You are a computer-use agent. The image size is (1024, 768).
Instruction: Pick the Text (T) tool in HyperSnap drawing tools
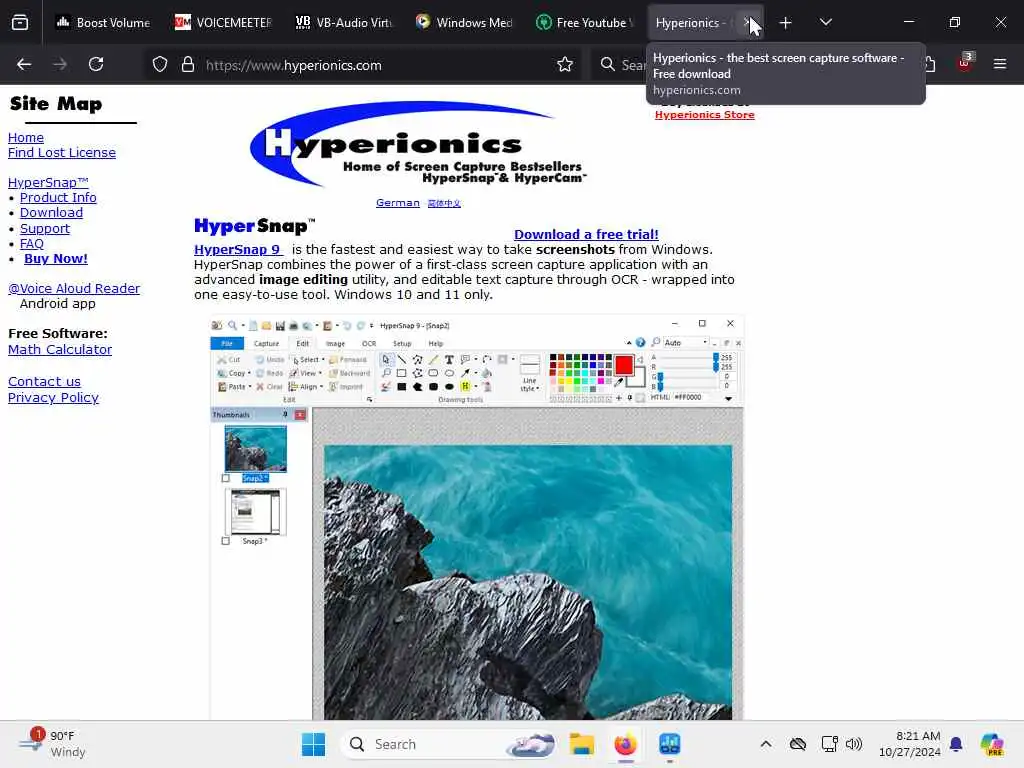449,360
